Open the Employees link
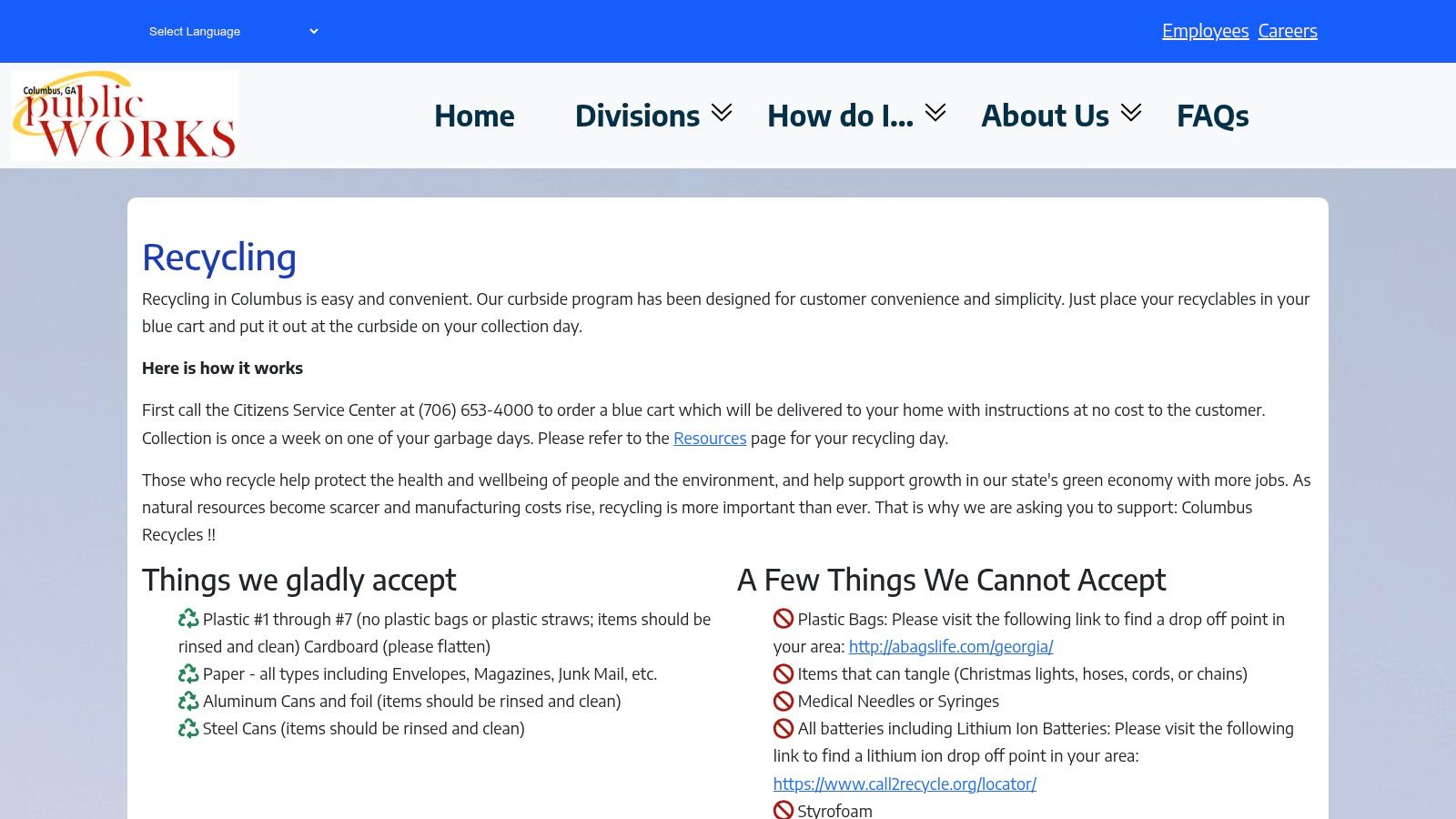This screenshot has height=819, width=1456. (1206, 31)
